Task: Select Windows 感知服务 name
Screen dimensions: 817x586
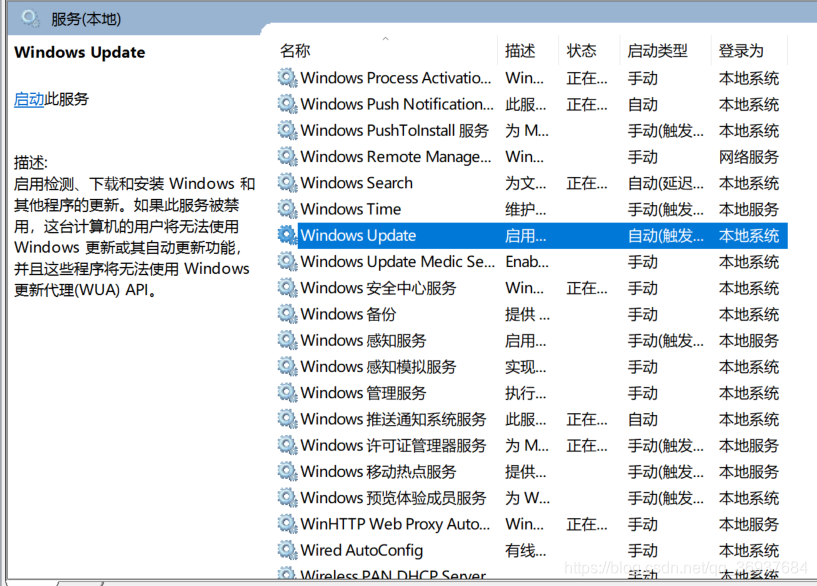Action: [363, 340]
